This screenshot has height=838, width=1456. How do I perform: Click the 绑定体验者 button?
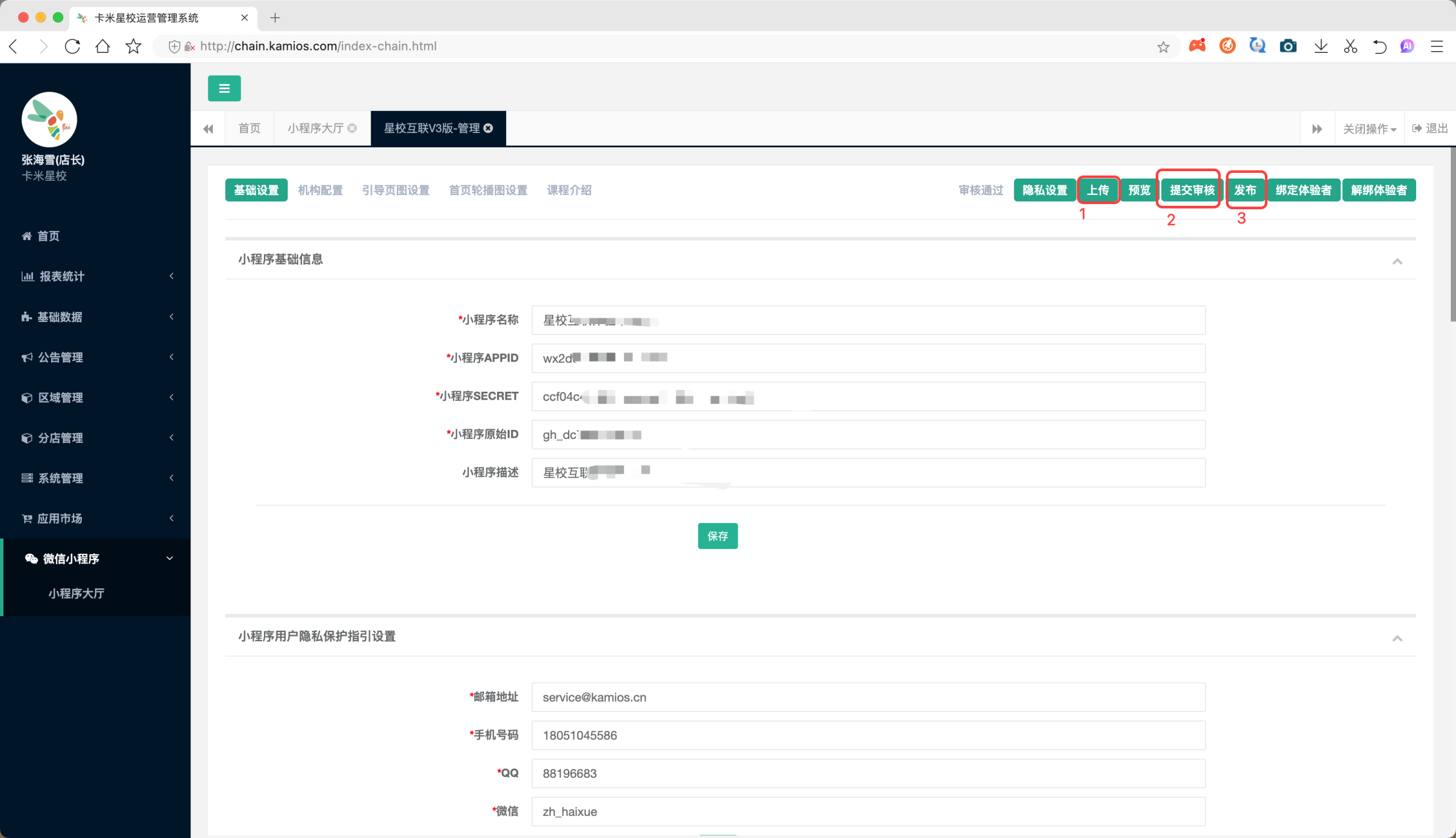click(1303, 190)
